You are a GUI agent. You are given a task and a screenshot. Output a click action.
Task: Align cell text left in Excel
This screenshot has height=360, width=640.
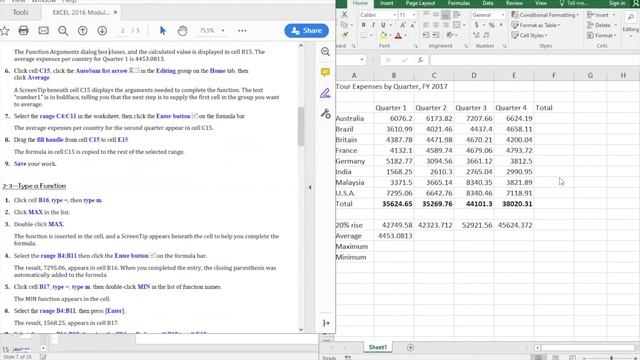[x=426, y=25]
